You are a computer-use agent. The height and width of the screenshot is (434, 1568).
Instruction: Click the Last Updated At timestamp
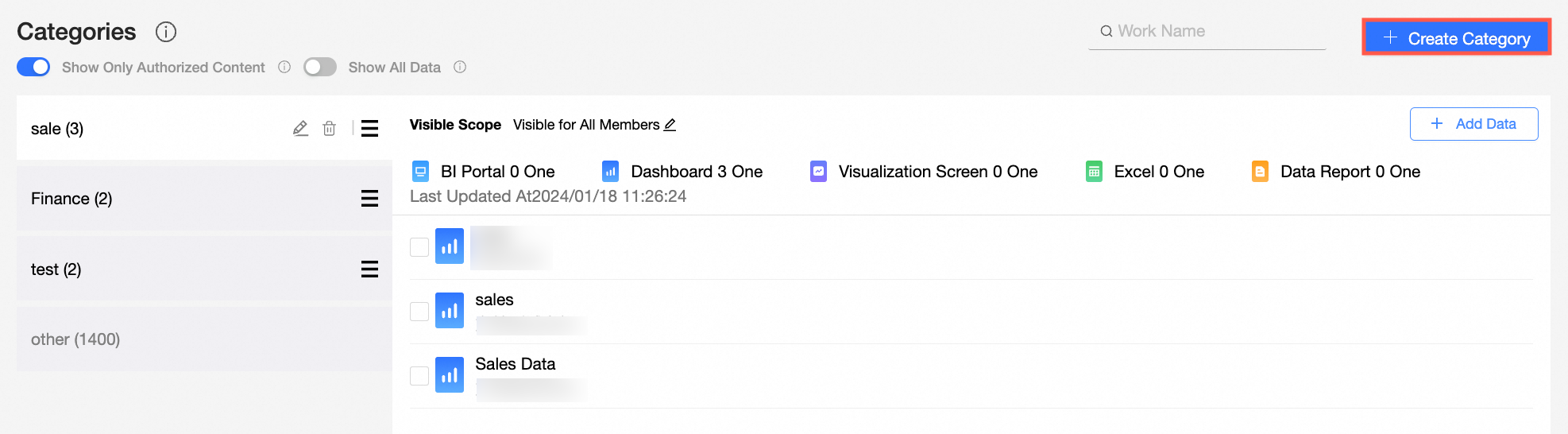[x=548, y=196]
